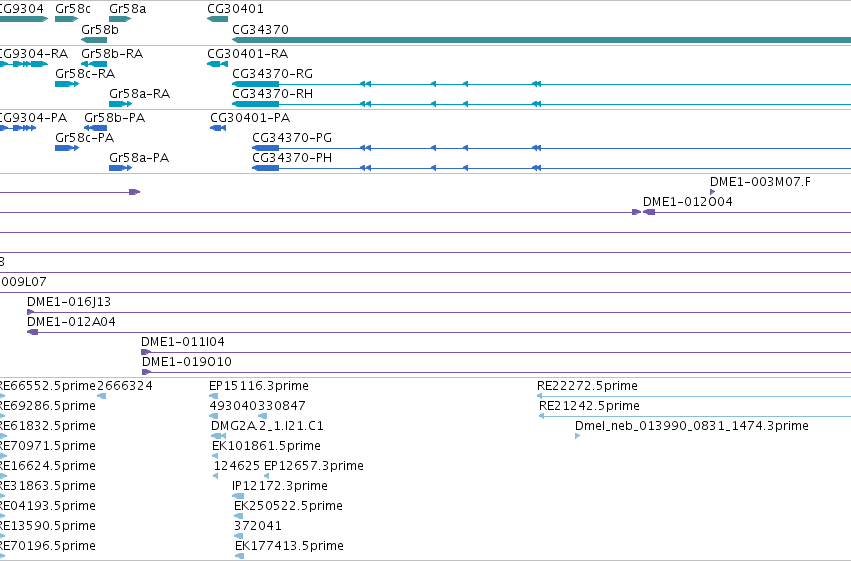Screen dimensions: 851x561
Task: Open the EK250522.5prime EST label
Action: [288, 506]
